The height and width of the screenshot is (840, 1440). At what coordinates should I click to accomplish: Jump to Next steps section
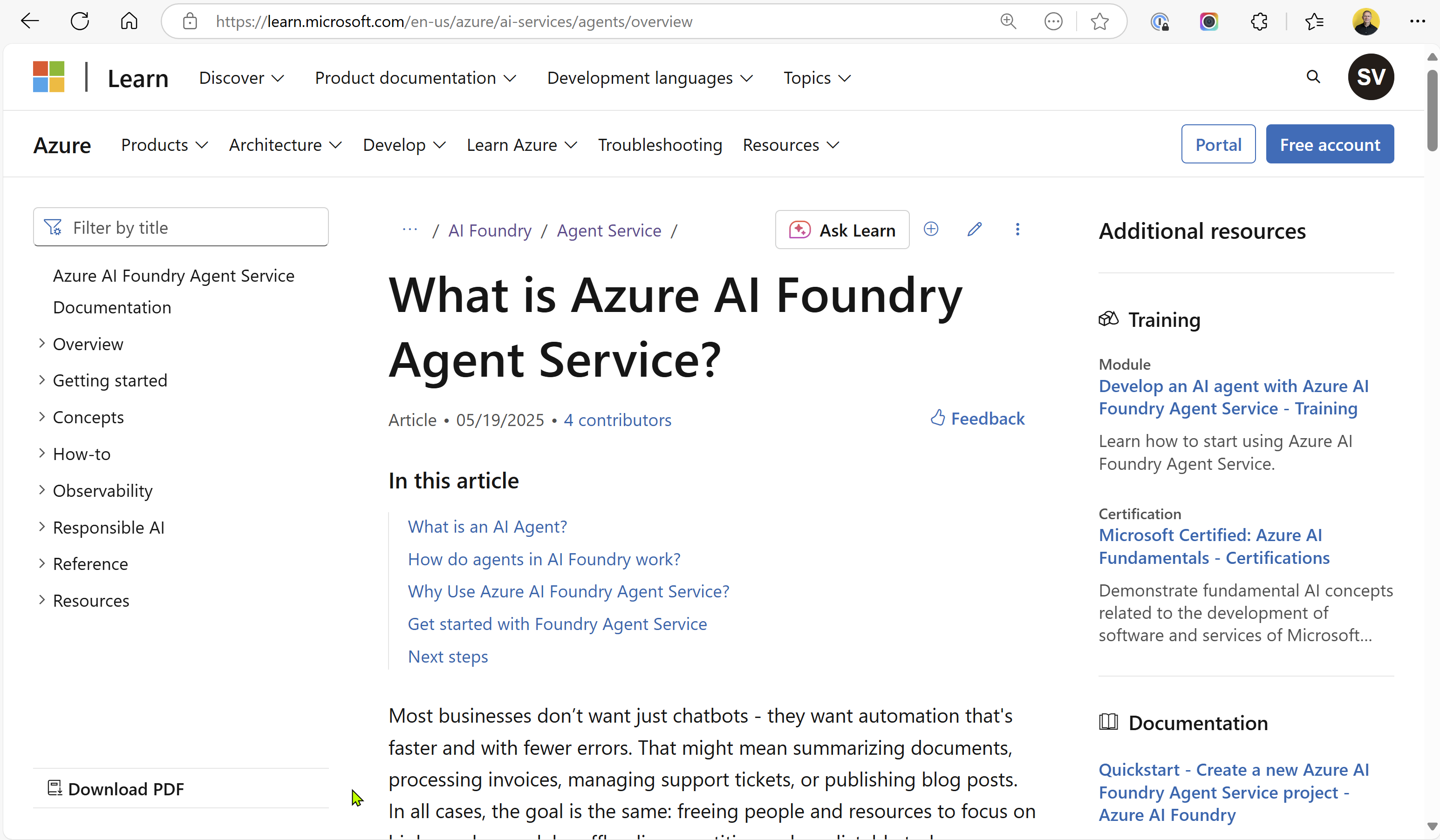pyautogui.click(x=448, y=656)
